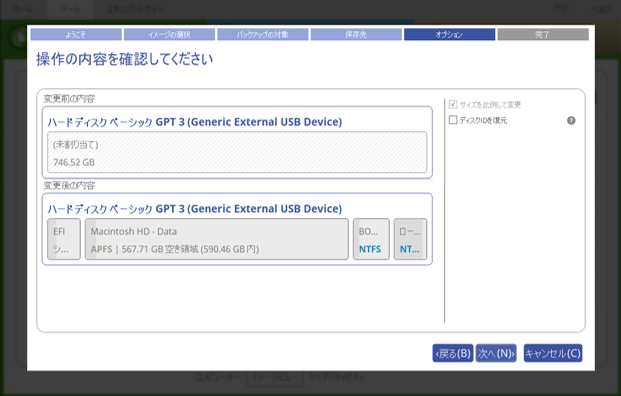Screen dimensions: 621x396
Task: Go to the イメージの選択 wizard step
Action: point(170,34)
